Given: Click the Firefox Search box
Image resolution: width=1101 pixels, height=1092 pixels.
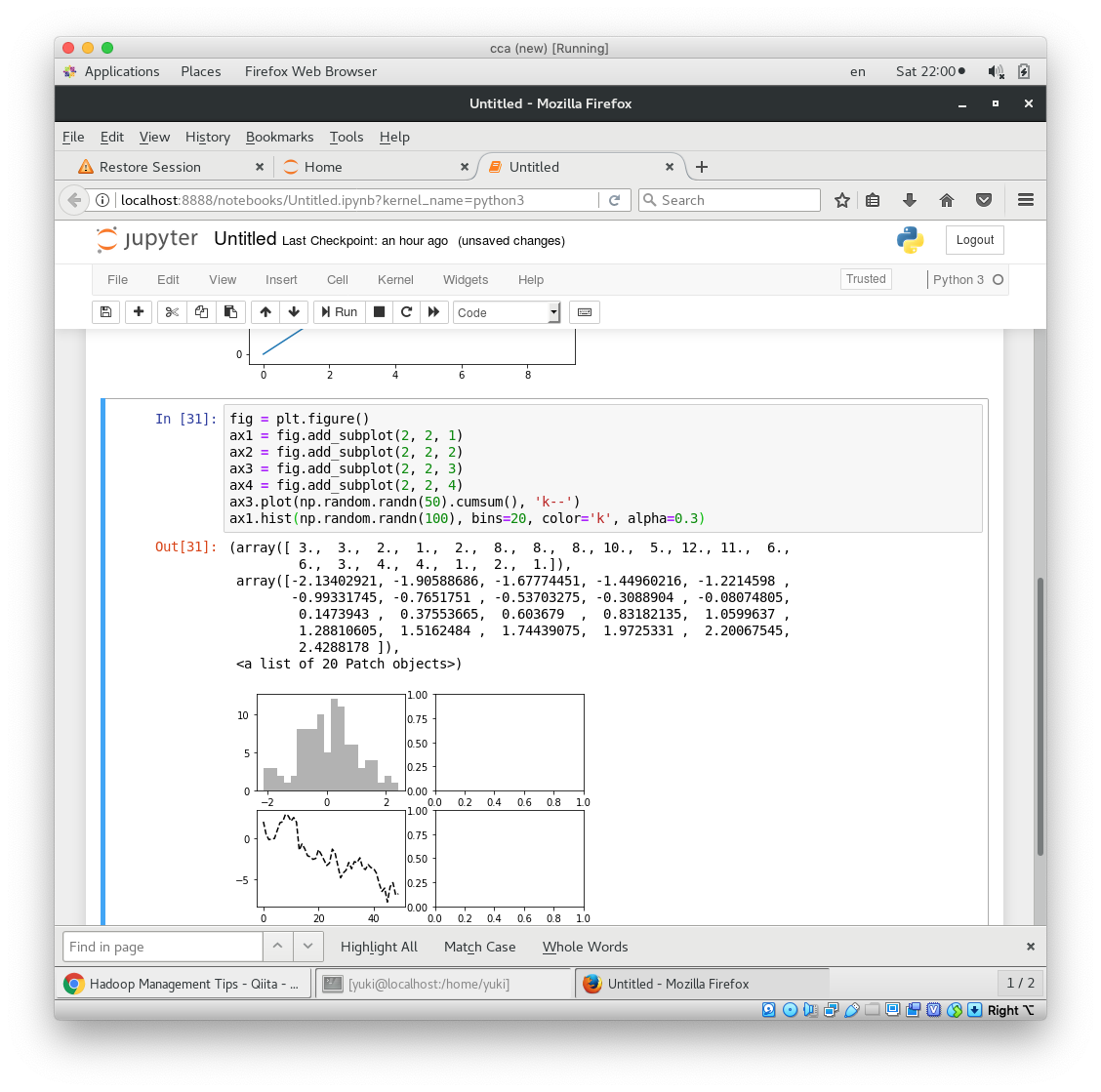Looking at the screenshot, I should (729, 200).
